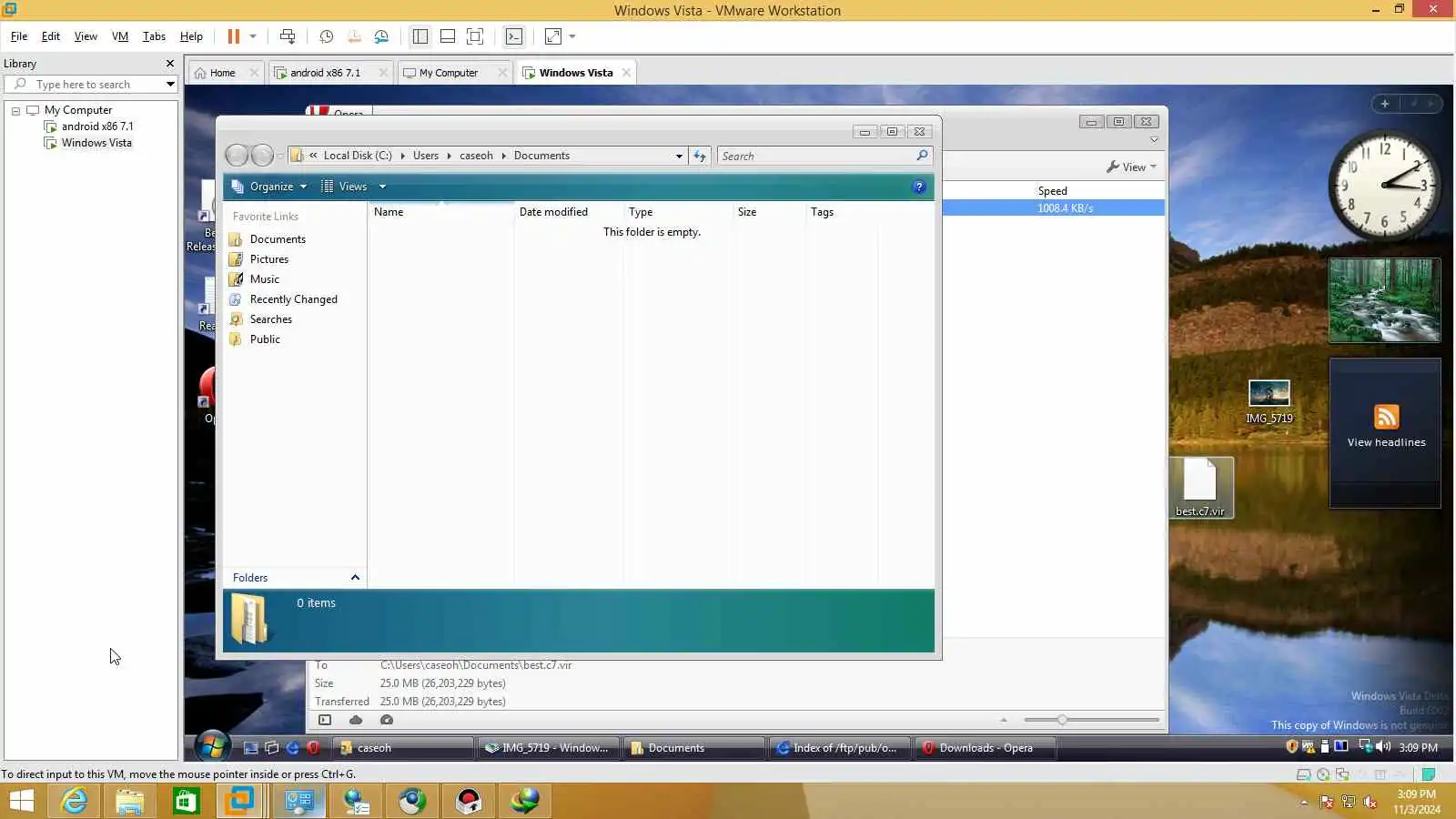The width and height of the screenshot is (1456, 819).
Task: Expand the Views dropdown arrow
Action: tap(382, 187)
